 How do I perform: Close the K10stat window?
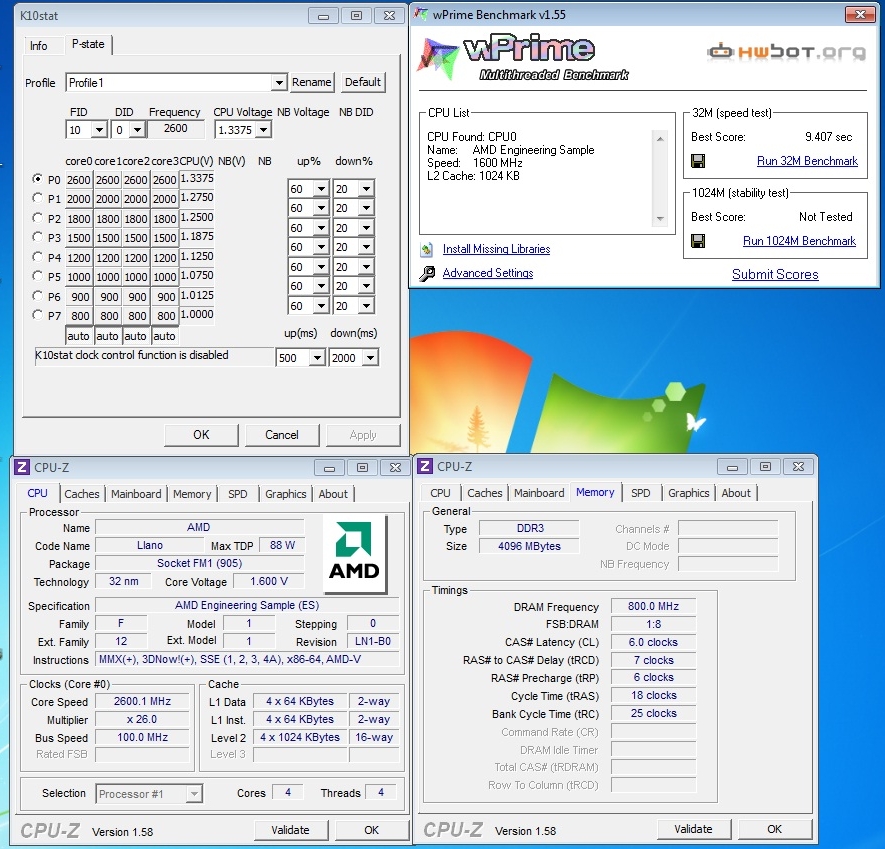click(x=389, y=16)
